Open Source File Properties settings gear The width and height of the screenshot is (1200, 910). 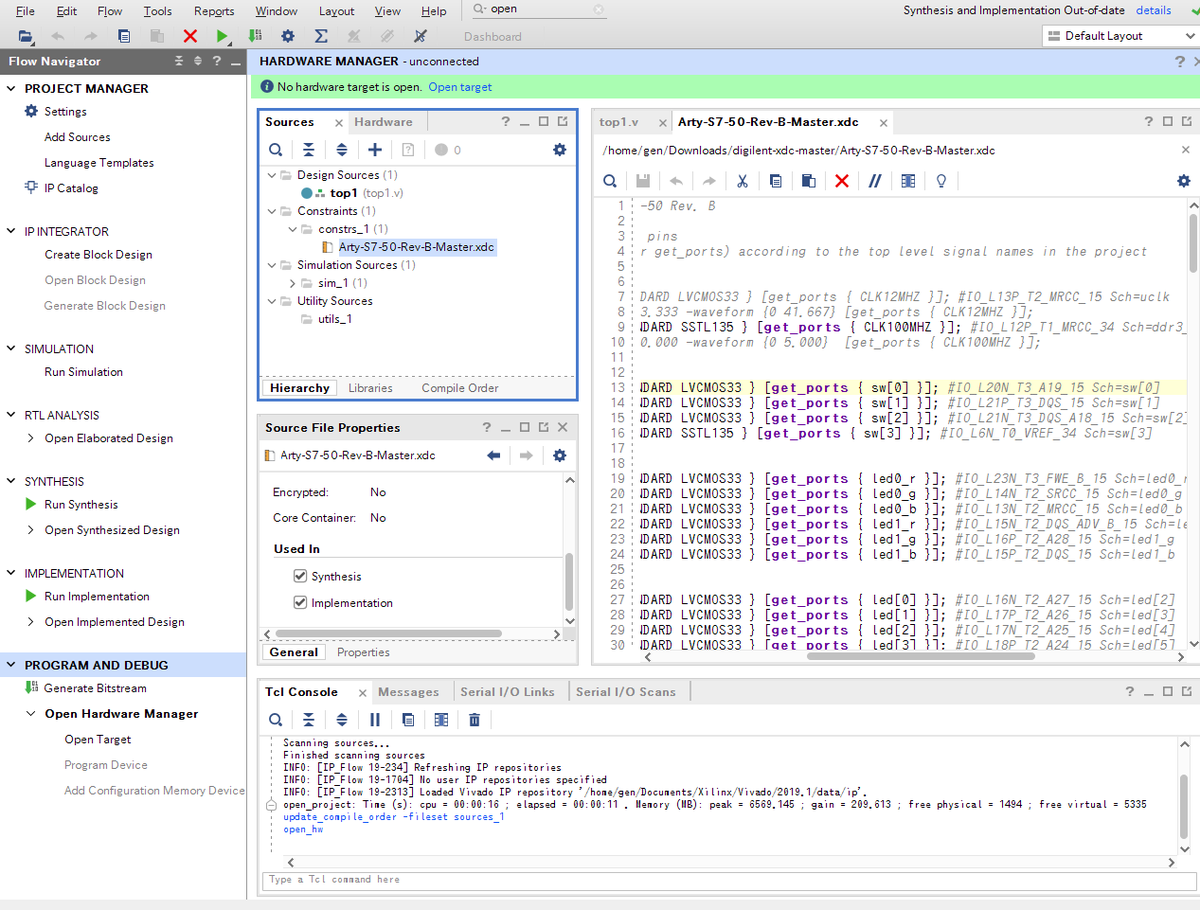click(x=559, y=456)
